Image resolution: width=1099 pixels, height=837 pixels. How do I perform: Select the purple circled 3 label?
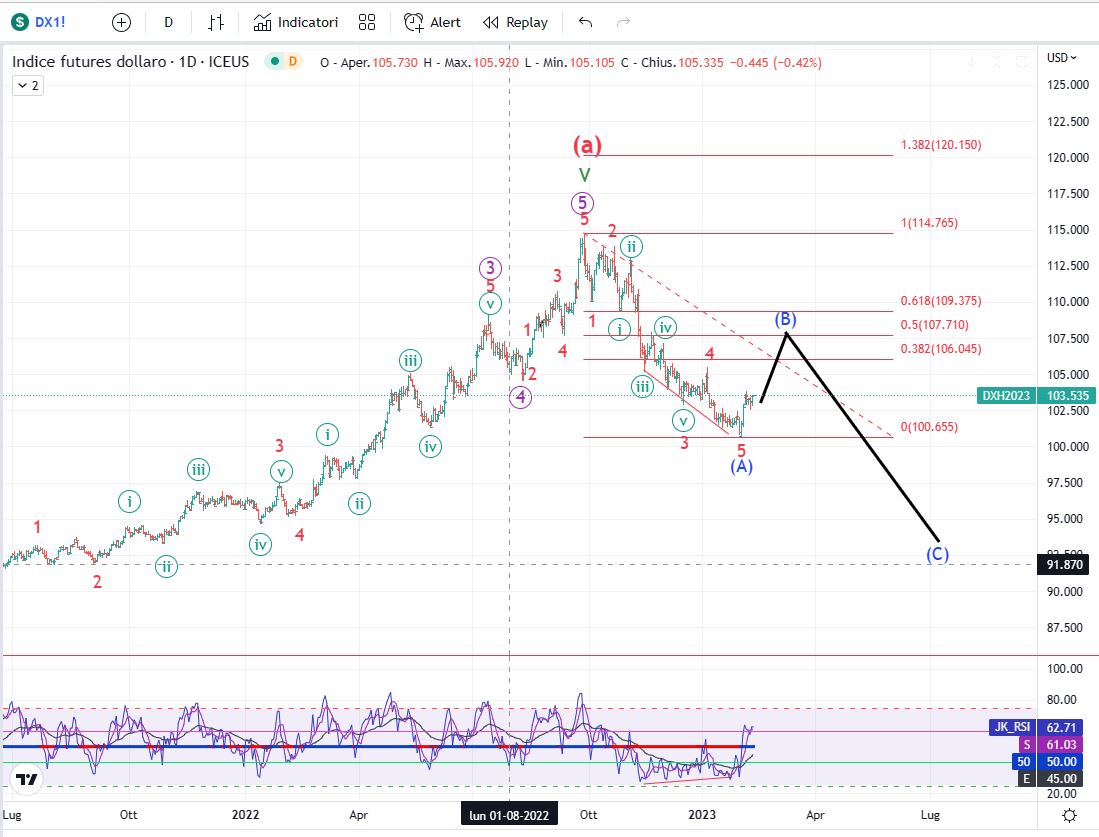491,268
